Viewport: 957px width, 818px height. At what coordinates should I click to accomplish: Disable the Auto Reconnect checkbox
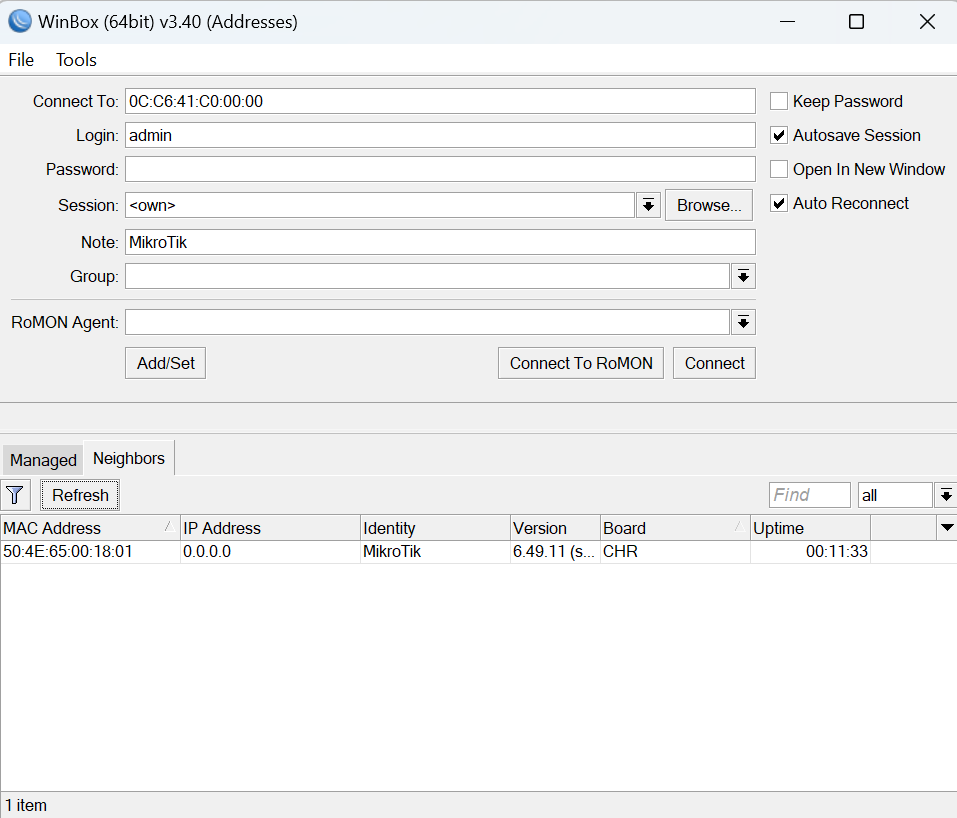point(779,203)
